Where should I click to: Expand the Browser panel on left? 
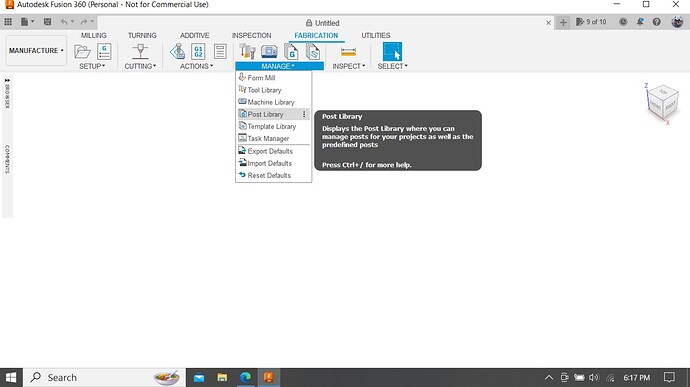click(x=7, y=93)
